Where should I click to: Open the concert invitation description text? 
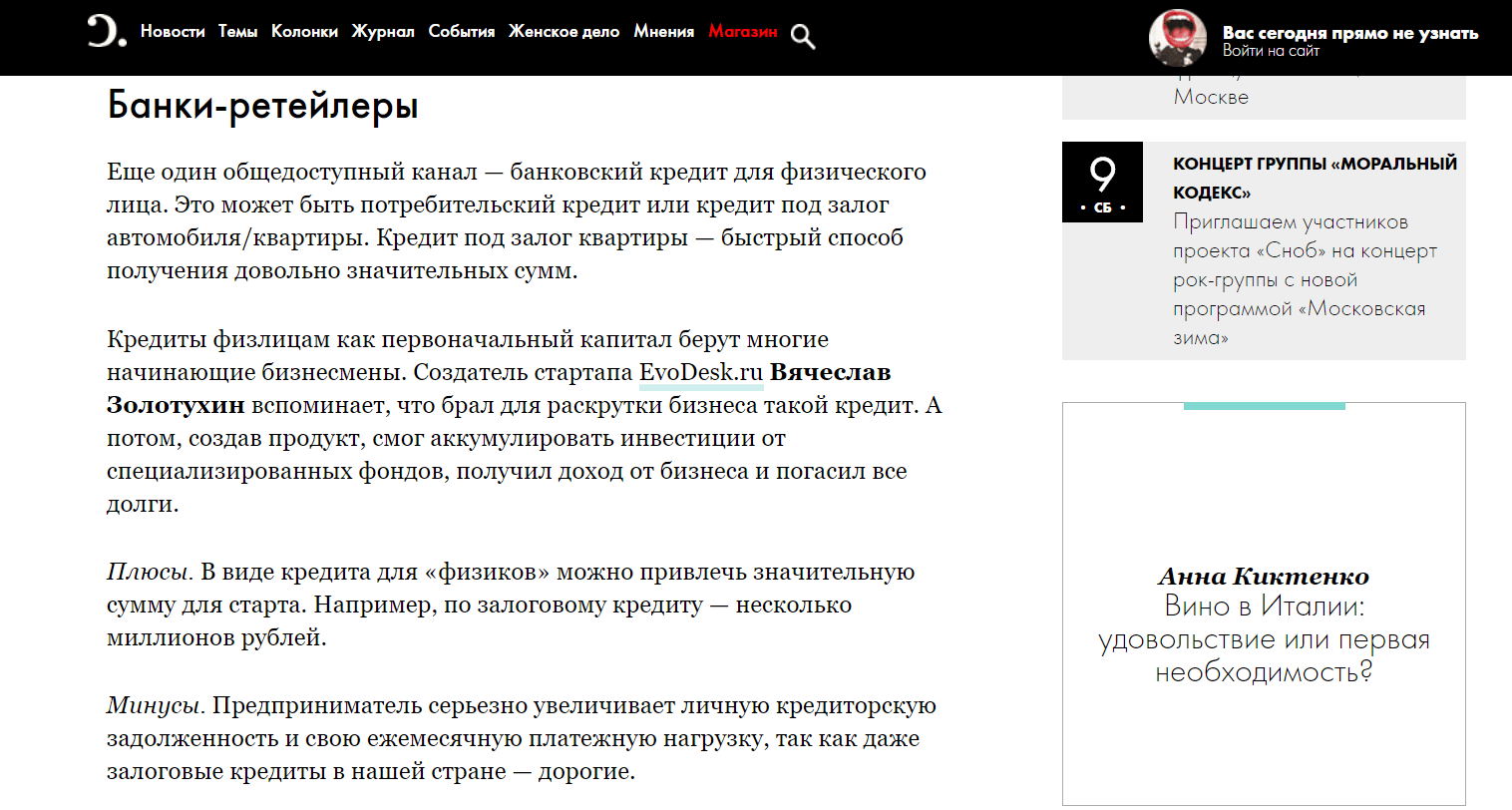(1304, 279)
